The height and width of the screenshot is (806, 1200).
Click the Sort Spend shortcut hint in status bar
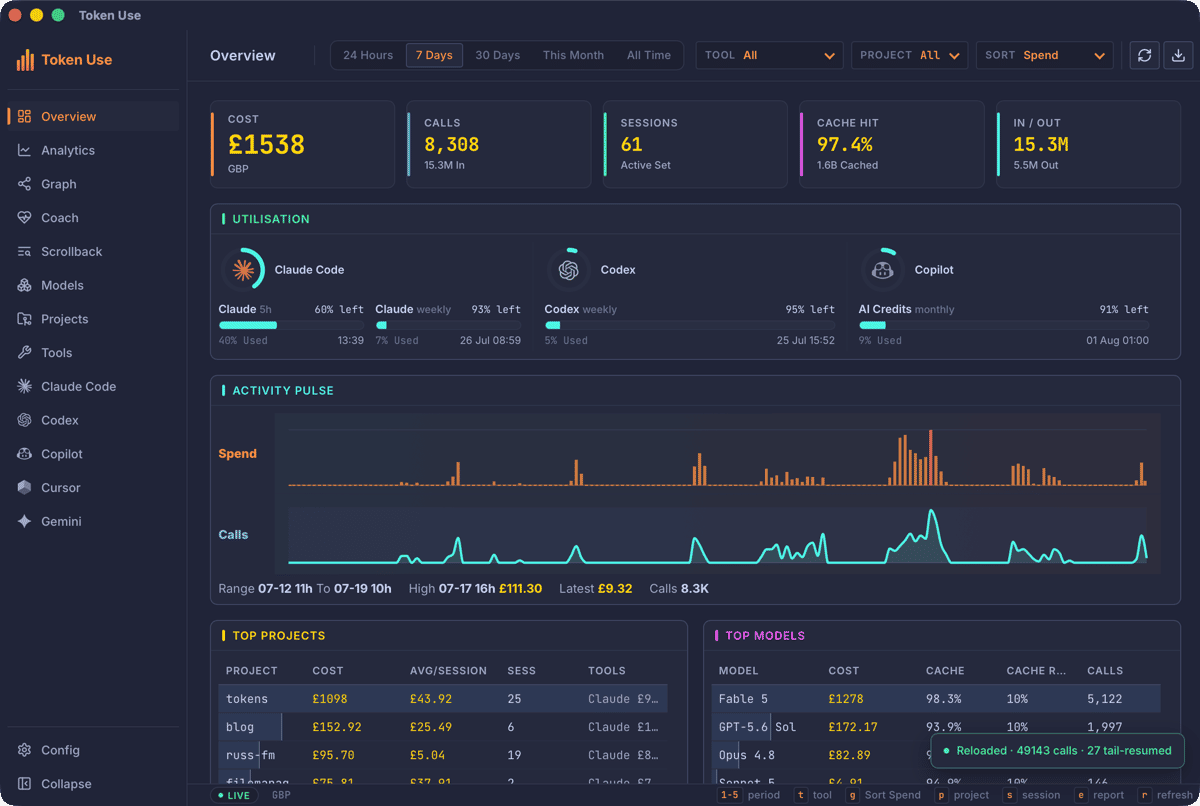click(883, 795)
